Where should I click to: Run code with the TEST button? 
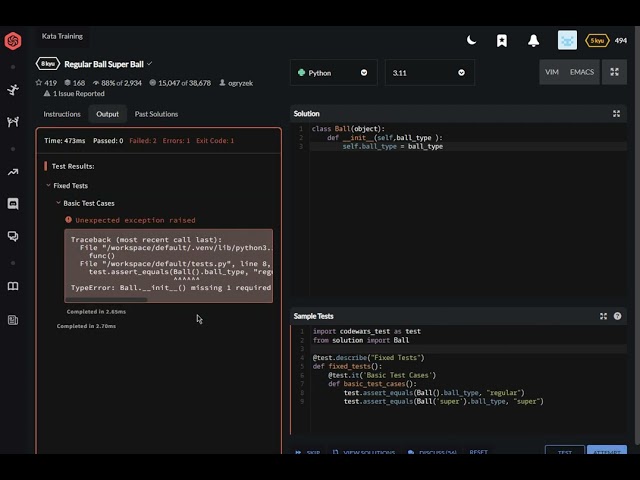(565, 450)
